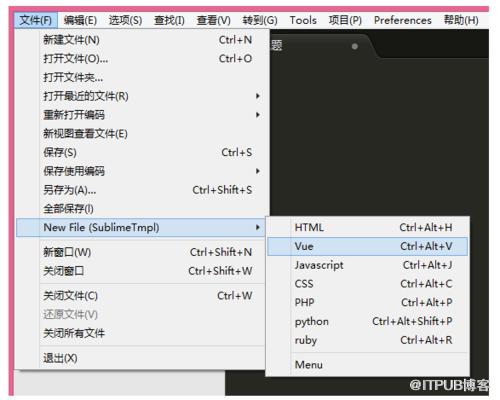500x400 pixels.
Task: Open Menu entry in SublimeTmpl submenu
Action: coord(368,365)
